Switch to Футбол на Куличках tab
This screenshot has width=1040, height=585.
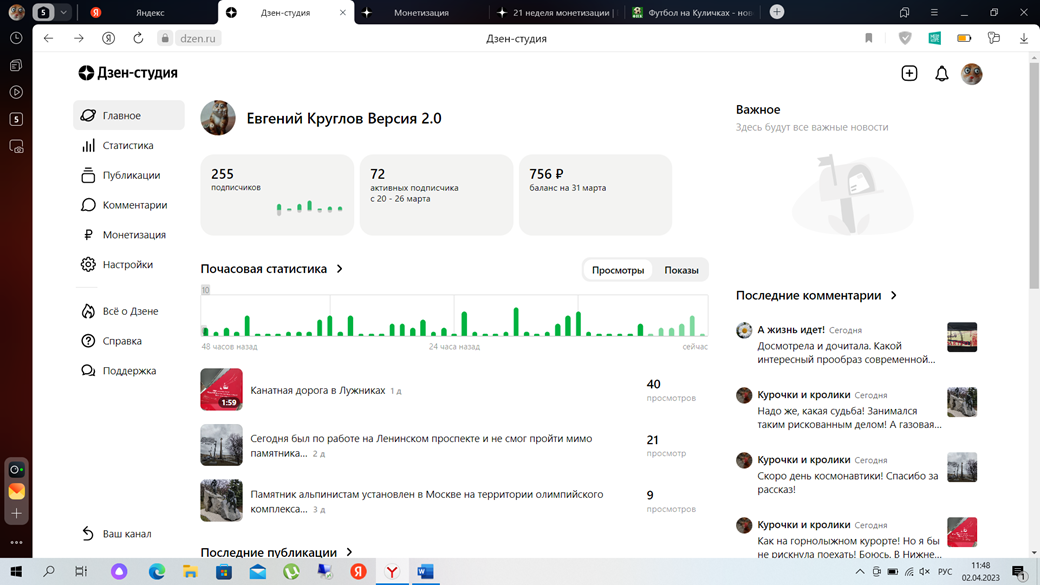point(693,13)
